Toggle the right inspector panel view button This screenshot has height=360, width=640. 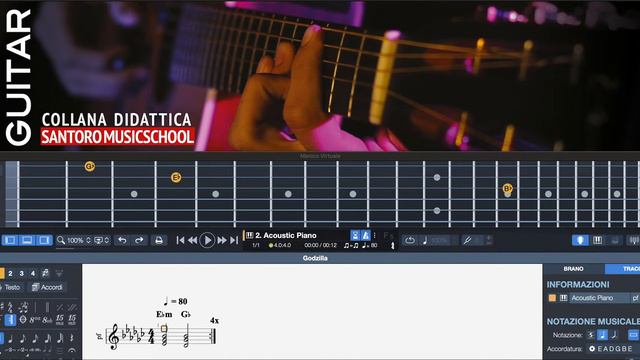pos(44,240)
